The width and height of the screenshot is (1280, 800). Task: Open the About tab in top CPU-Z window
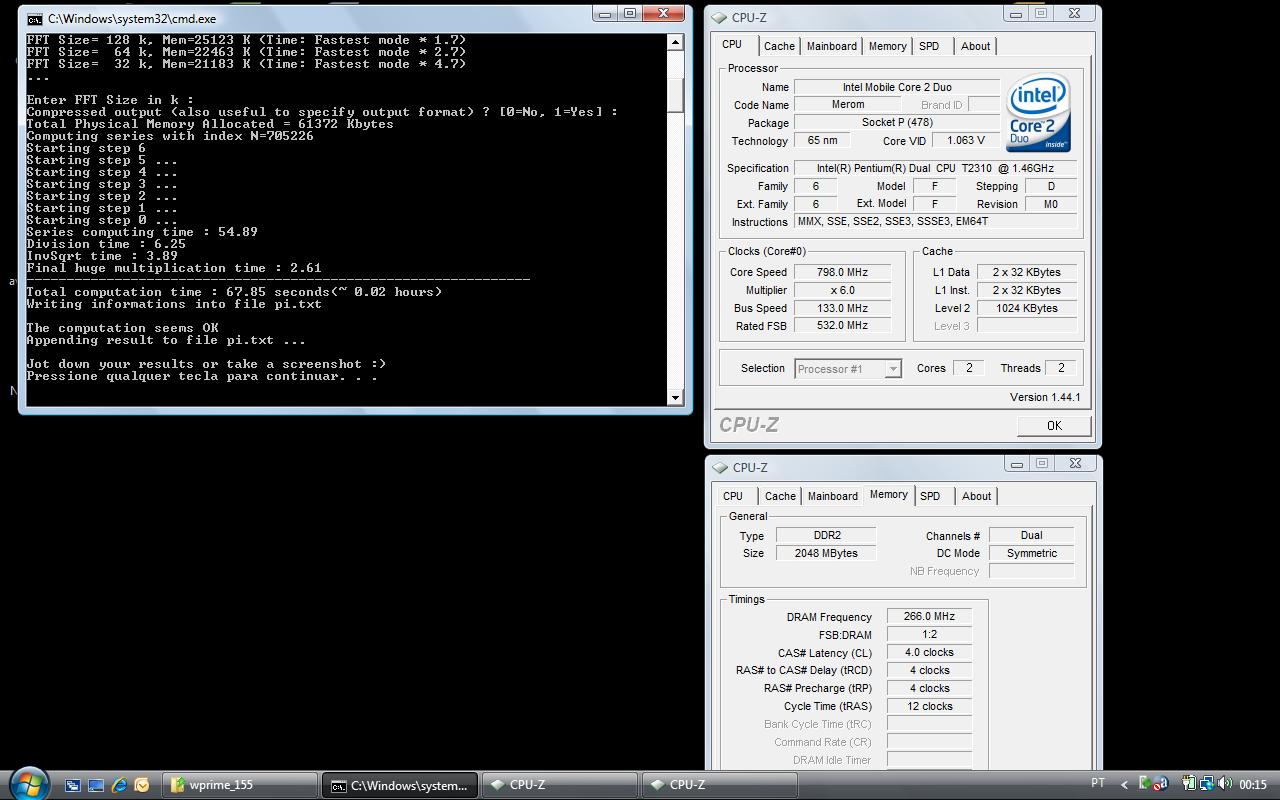point(975,46)
